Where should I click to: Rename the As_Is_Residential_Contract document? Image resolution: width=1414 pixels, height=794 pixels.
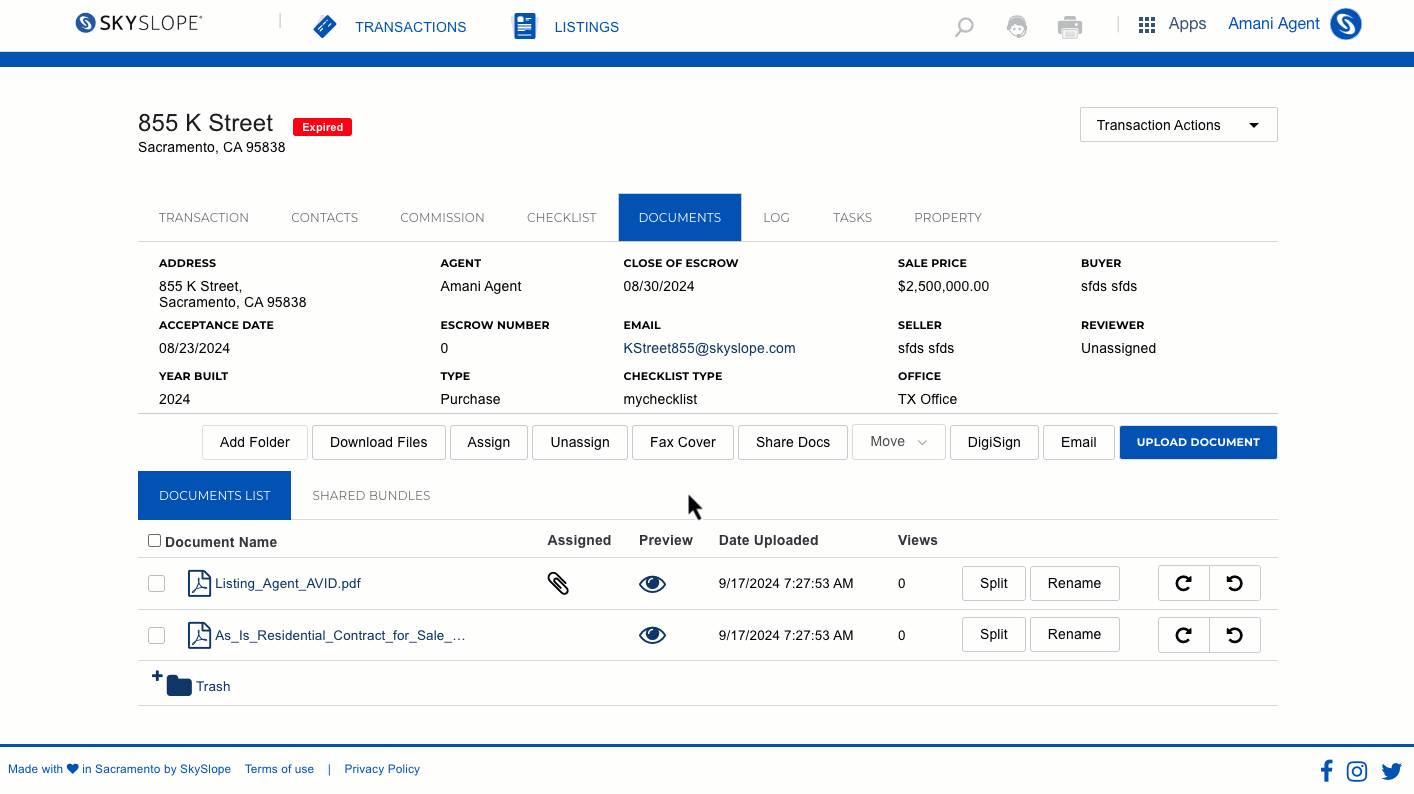[1075, 634]
